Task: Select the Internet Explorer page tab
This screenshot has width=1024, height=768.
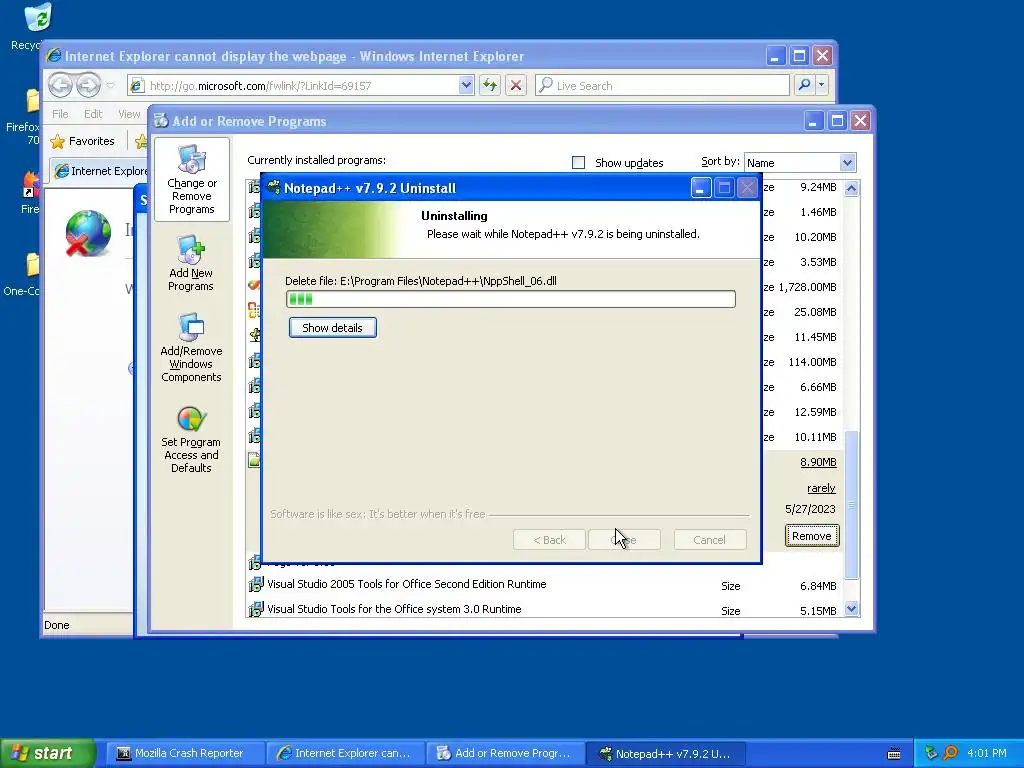Action: [100, 171]
